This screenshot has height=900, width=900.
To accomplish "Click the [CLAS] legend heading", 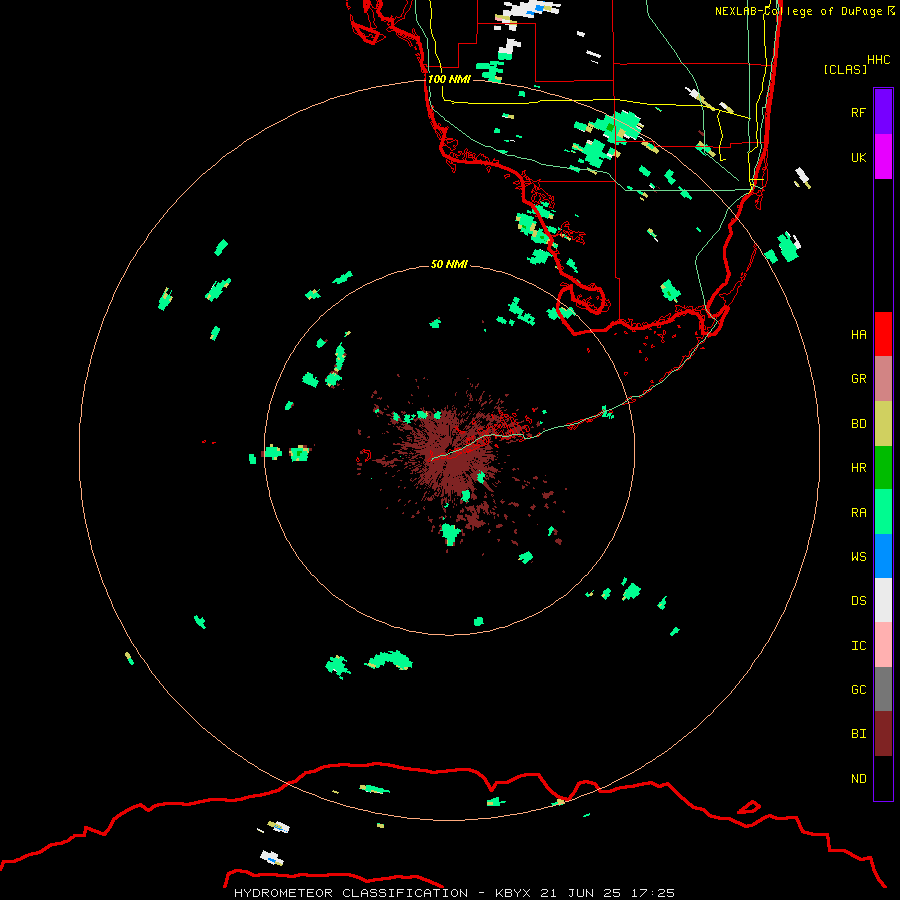I will pyautogui.click(x=845, y=69).
